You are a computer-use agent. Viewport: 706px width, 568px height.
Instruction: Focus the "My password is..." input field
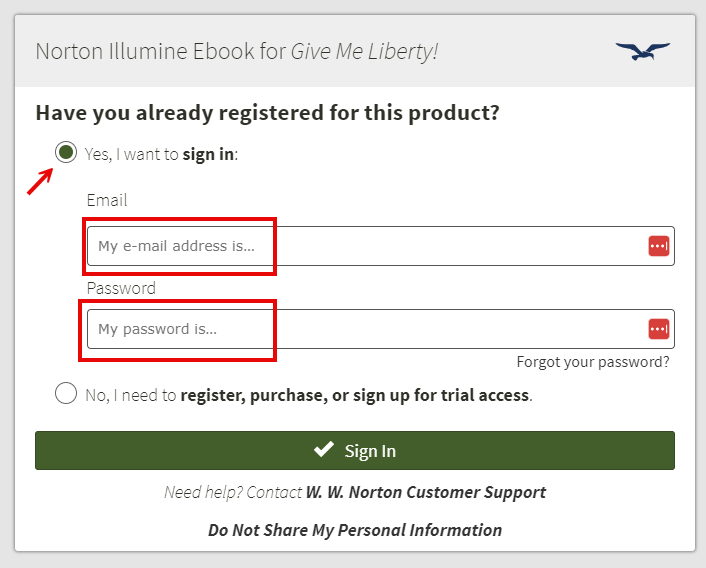coord(380,329)
